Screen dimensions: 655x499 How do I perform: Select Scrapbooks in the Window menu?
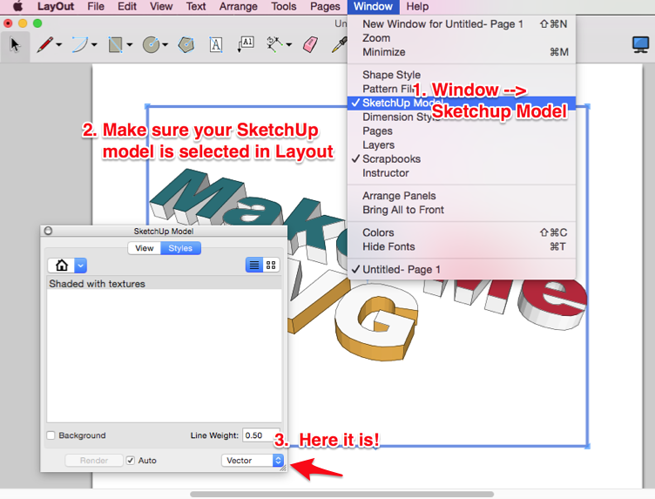point(391,159)
